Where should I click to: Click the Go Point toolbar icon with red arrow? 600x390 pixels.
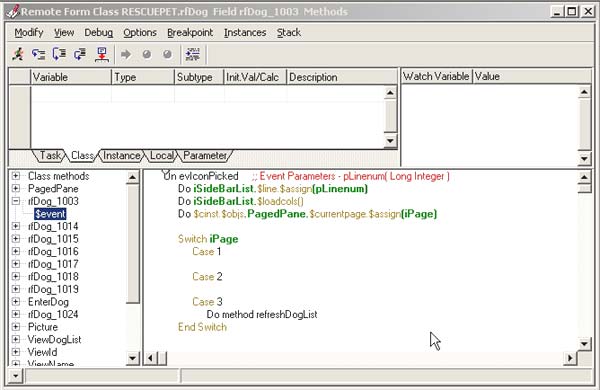(x=102, y=54)
